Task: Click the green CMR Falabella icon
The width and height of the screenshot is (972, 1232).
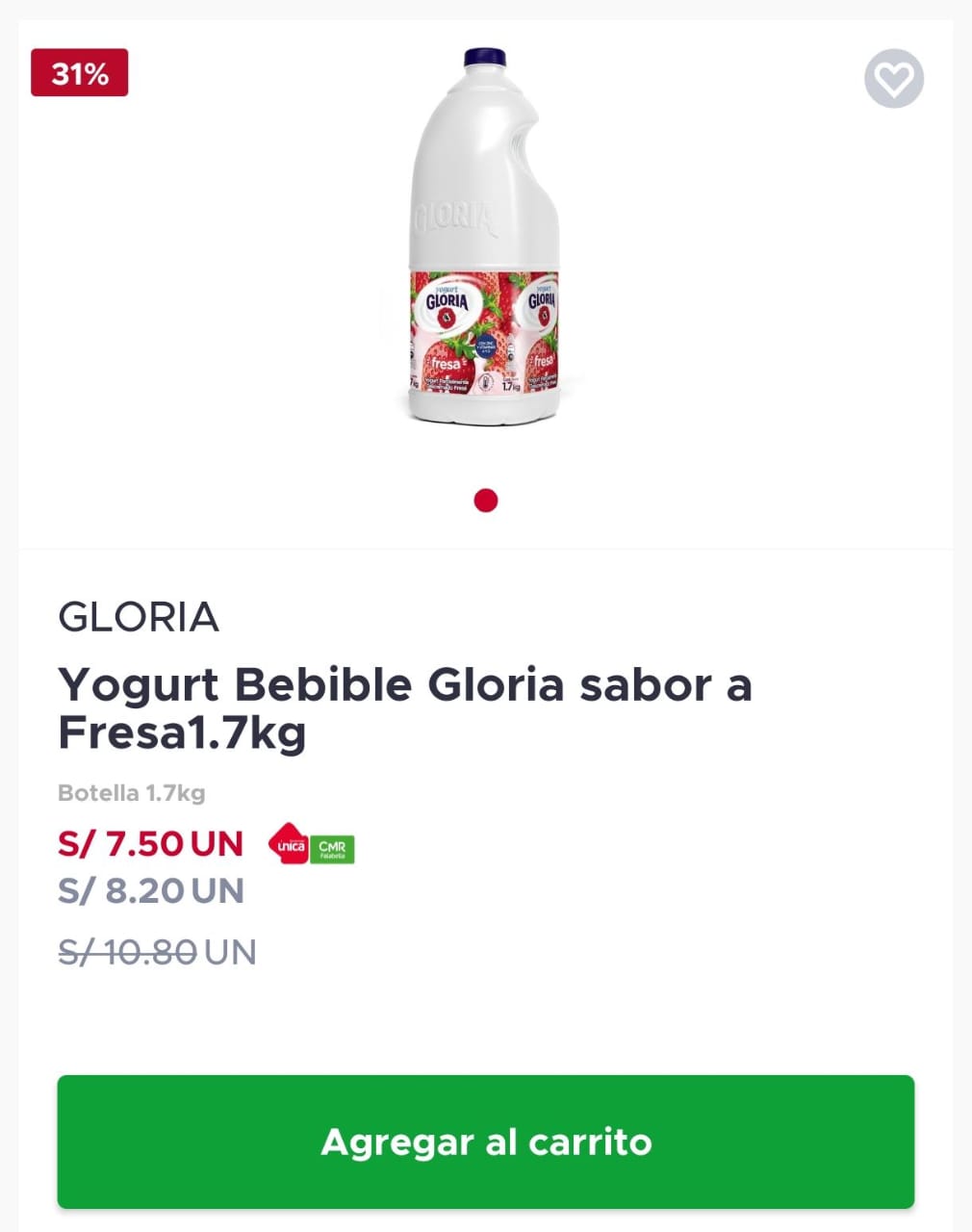Action: pos(332,849)
